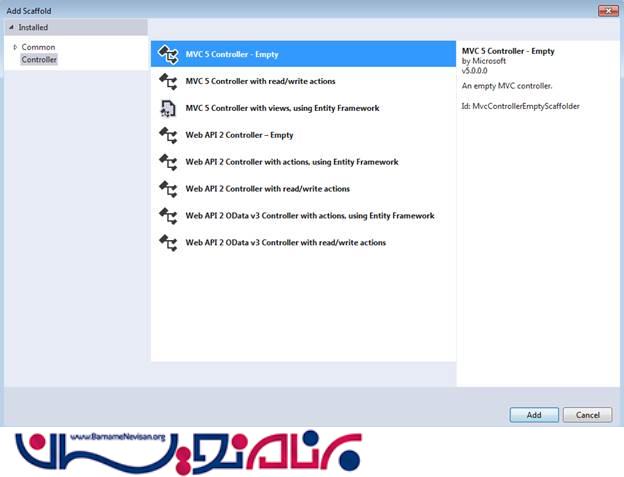This screenshot has width=624, height=477.
Task: Click 'An empty MVC controller.' description
Action: (x=507, y=86)
